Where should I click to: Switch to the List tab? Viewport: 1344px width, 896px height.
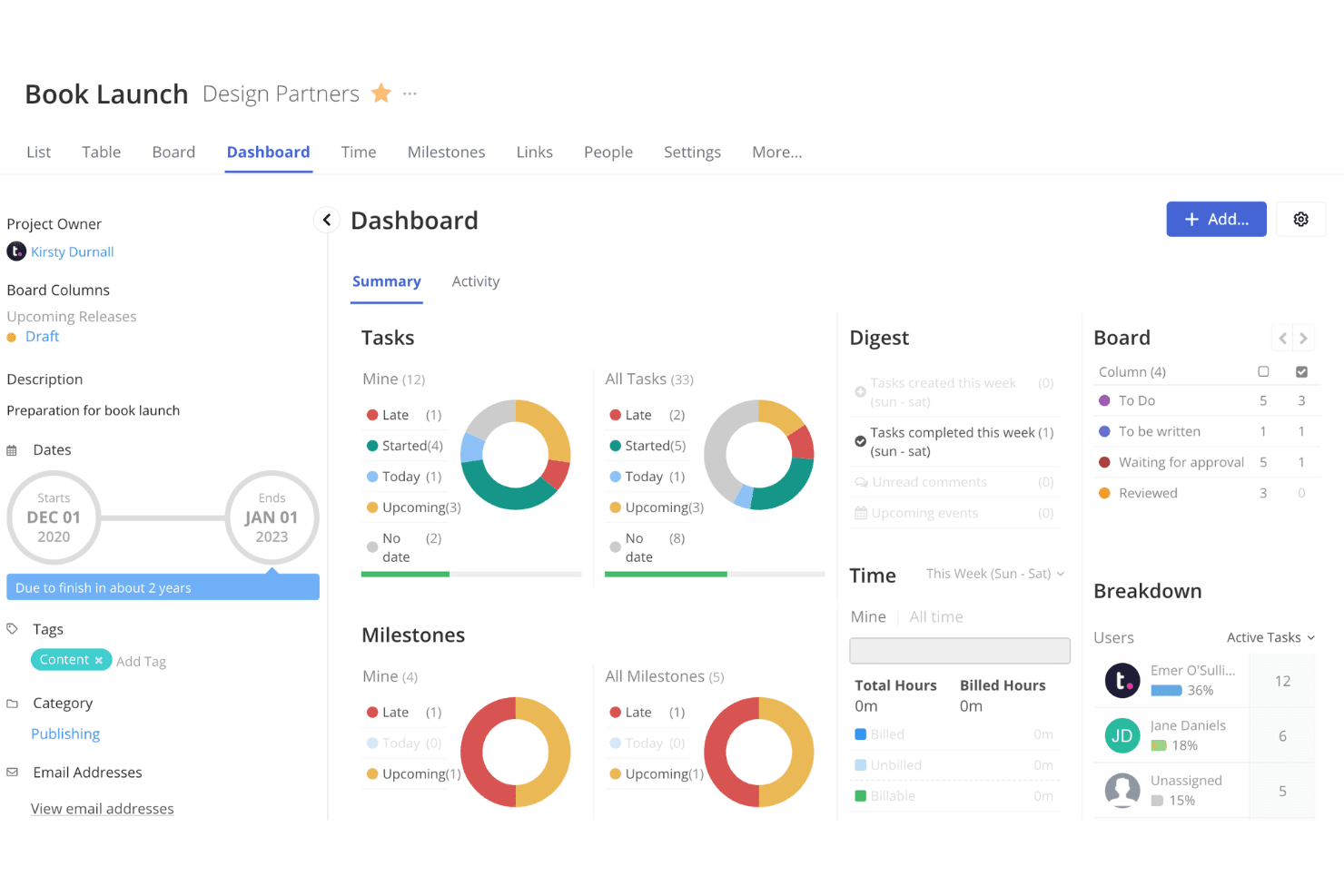(38, 152)
